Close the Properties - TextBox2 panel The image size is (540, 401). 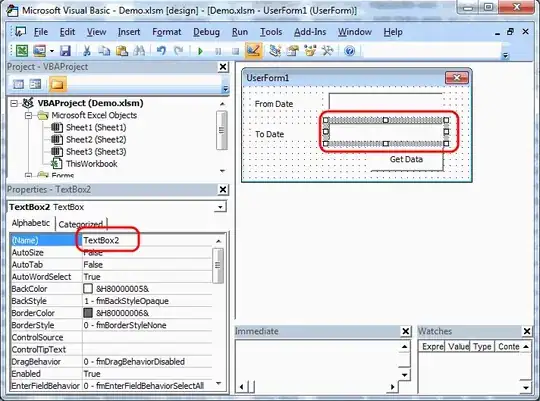pos(223,189)
